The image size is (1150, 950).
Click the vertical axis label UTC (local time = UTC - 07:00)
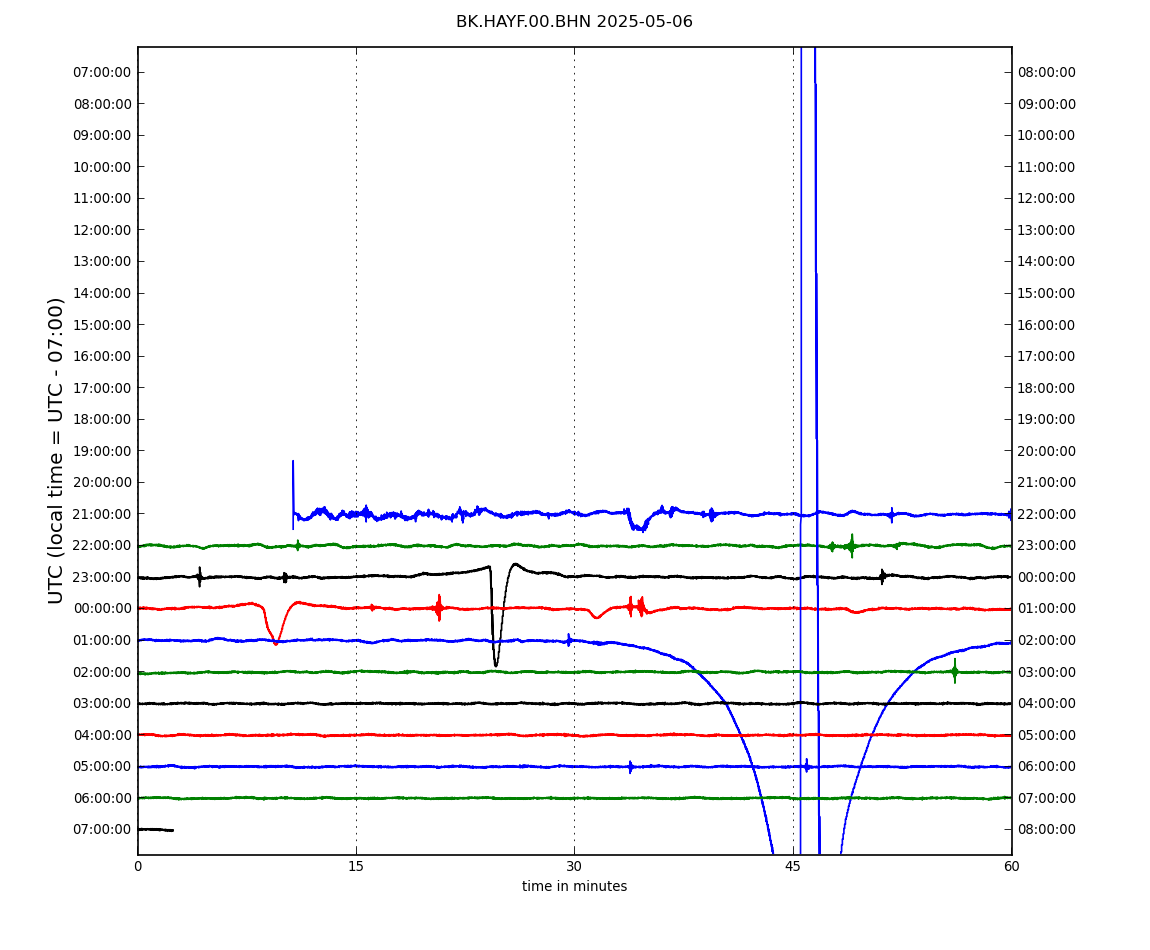56,450
